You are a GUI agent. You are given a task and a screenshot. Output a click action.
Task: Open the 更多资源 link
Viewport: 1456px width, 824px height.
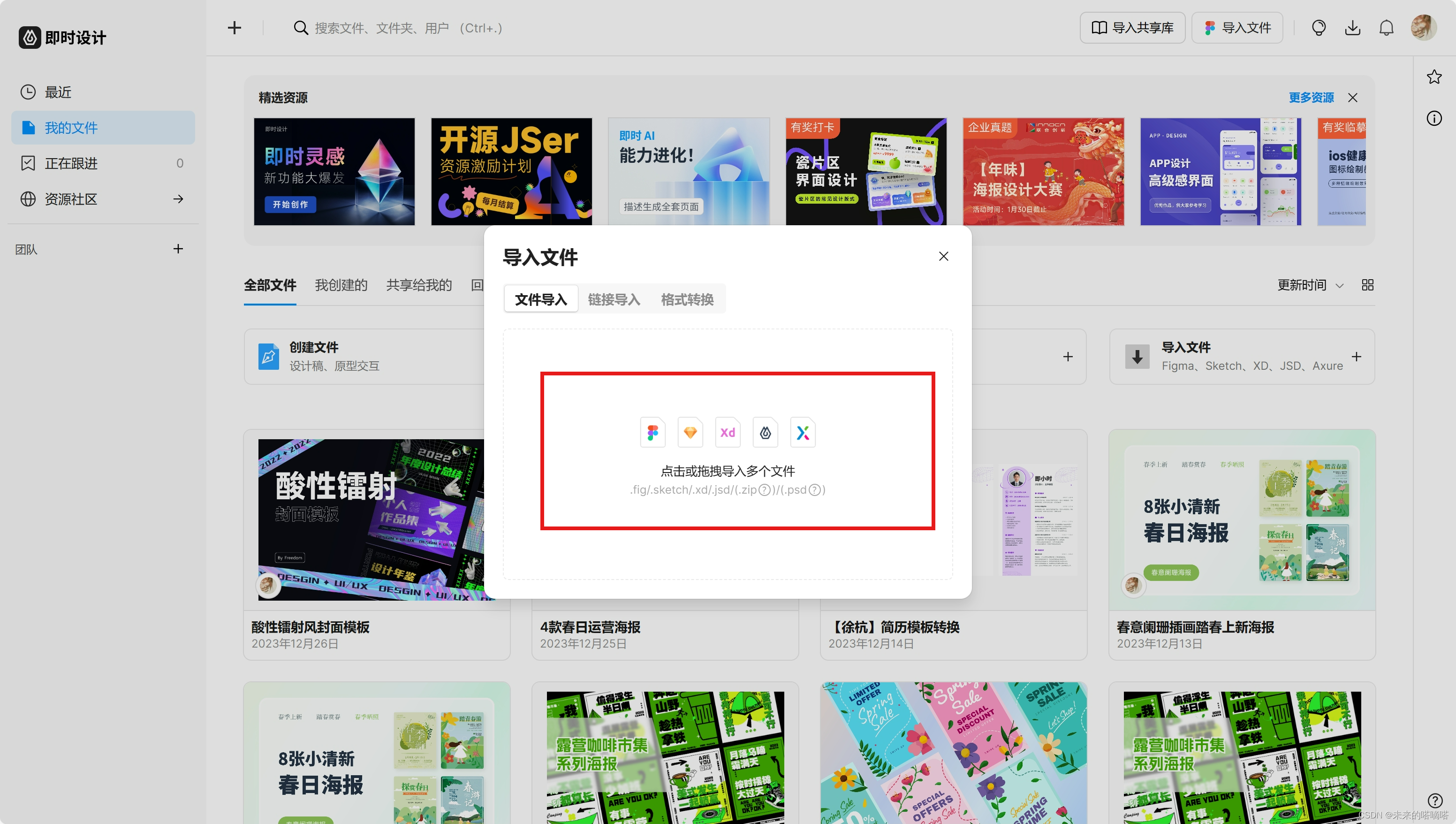1311,97
